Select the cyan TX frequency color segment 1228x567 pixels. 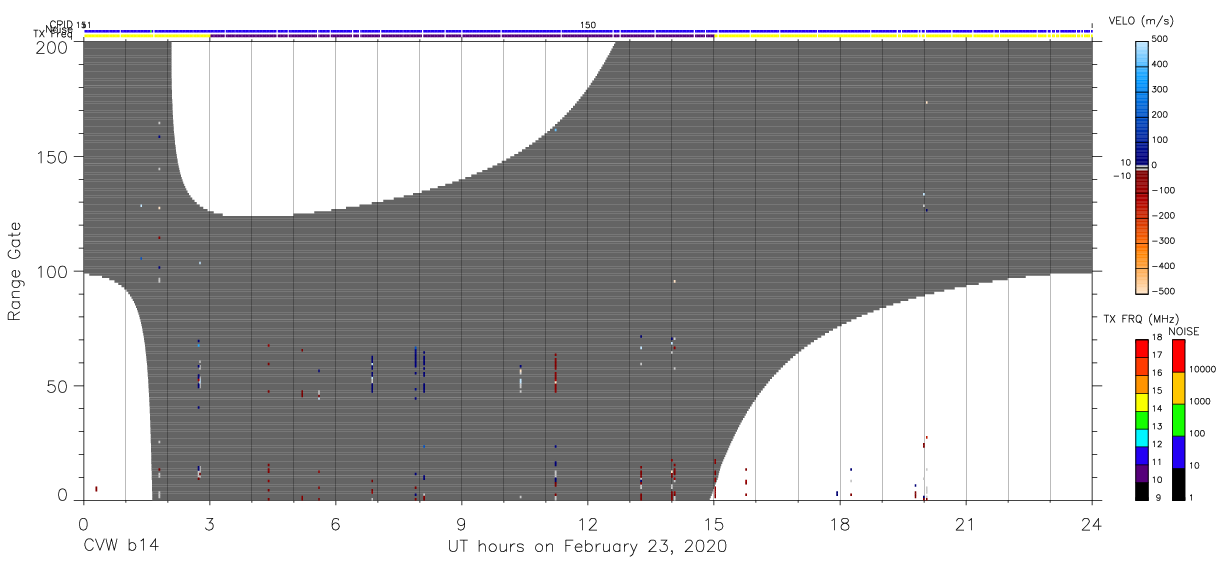(1141, 436)
